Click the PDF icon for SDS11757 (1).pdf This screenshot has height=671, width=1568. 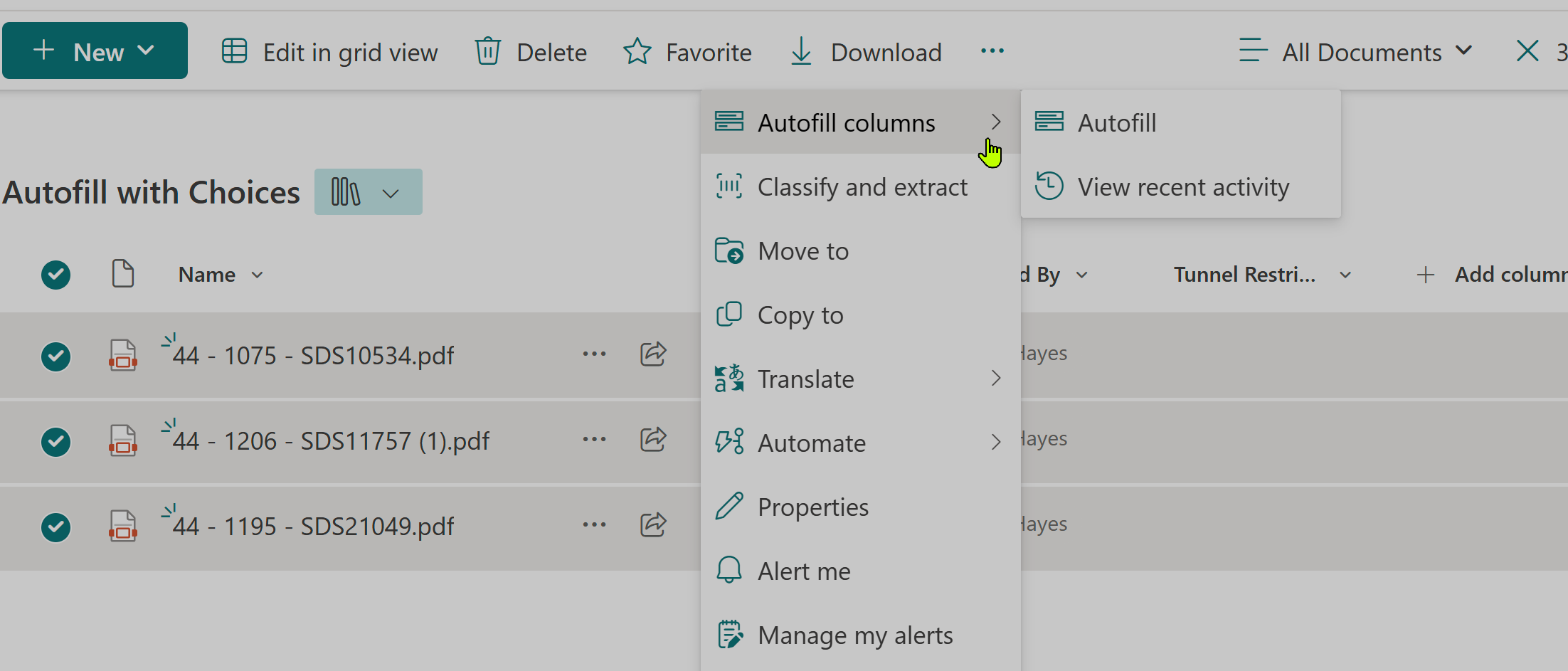123,440
